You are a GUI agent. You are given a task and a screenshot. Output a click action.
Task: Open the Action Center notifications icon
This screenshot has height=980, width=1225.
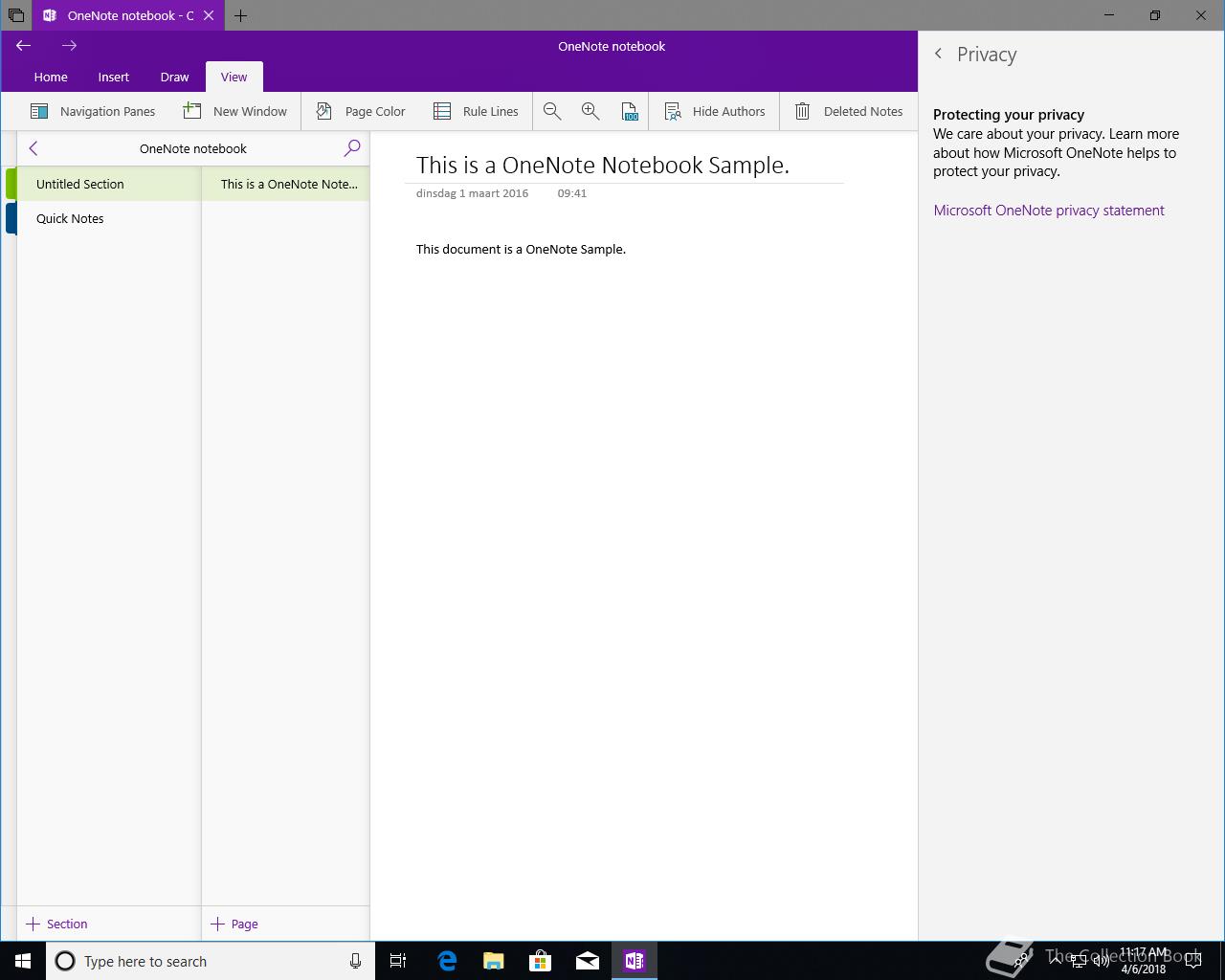pyautogui.click(x=1193, y=961)
